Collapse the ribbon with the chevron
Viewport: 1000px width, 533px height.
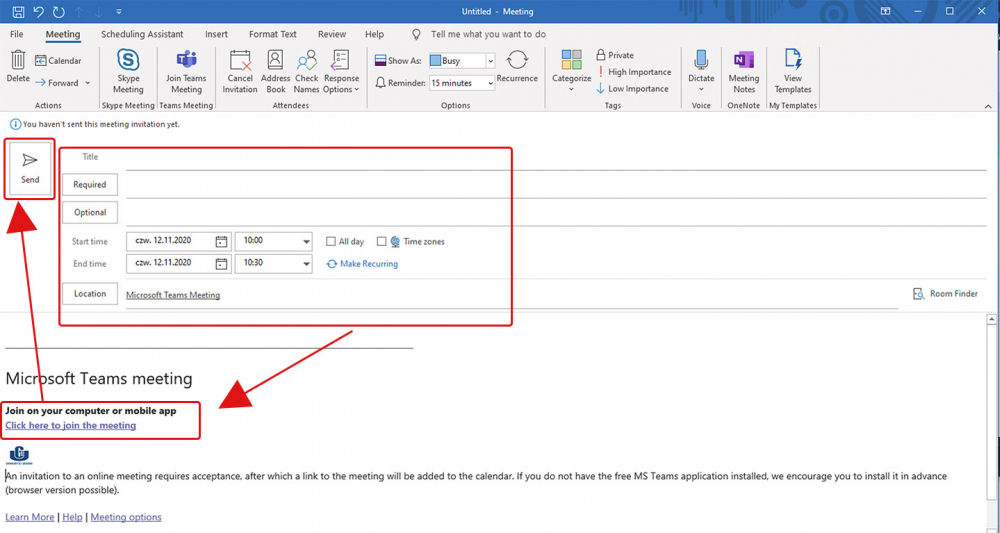tap(988, 106)
